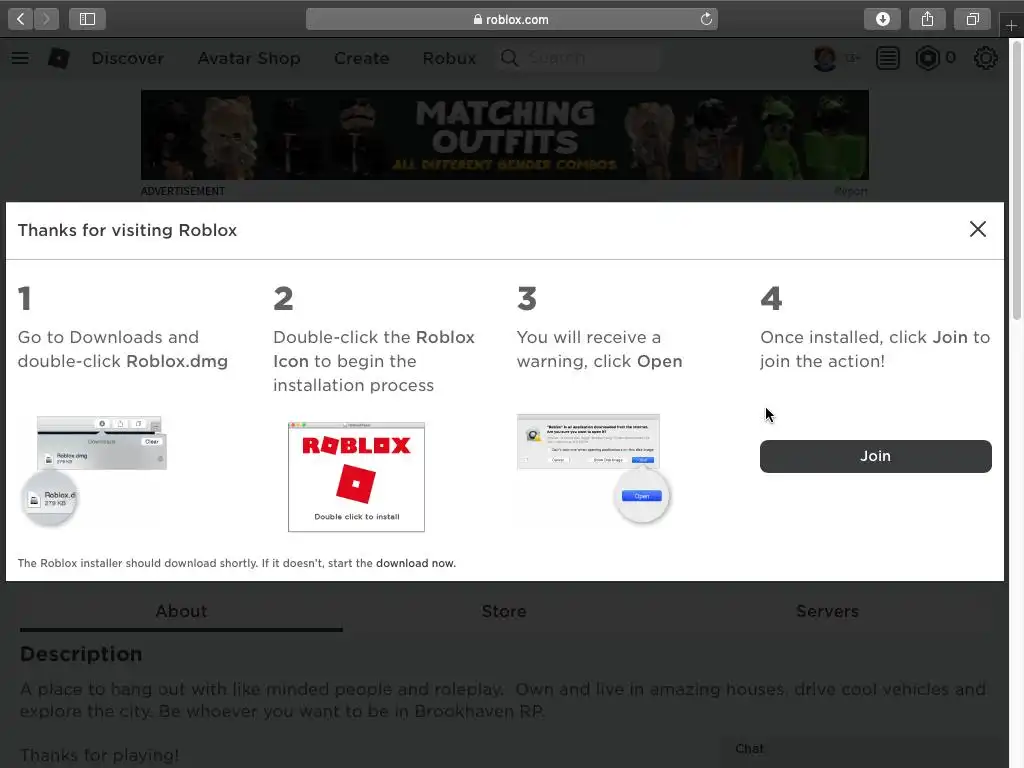Viewport: 1024px width, 768px height.
Task: Reload the page from the address bar
Action: (x=706, y=19)
